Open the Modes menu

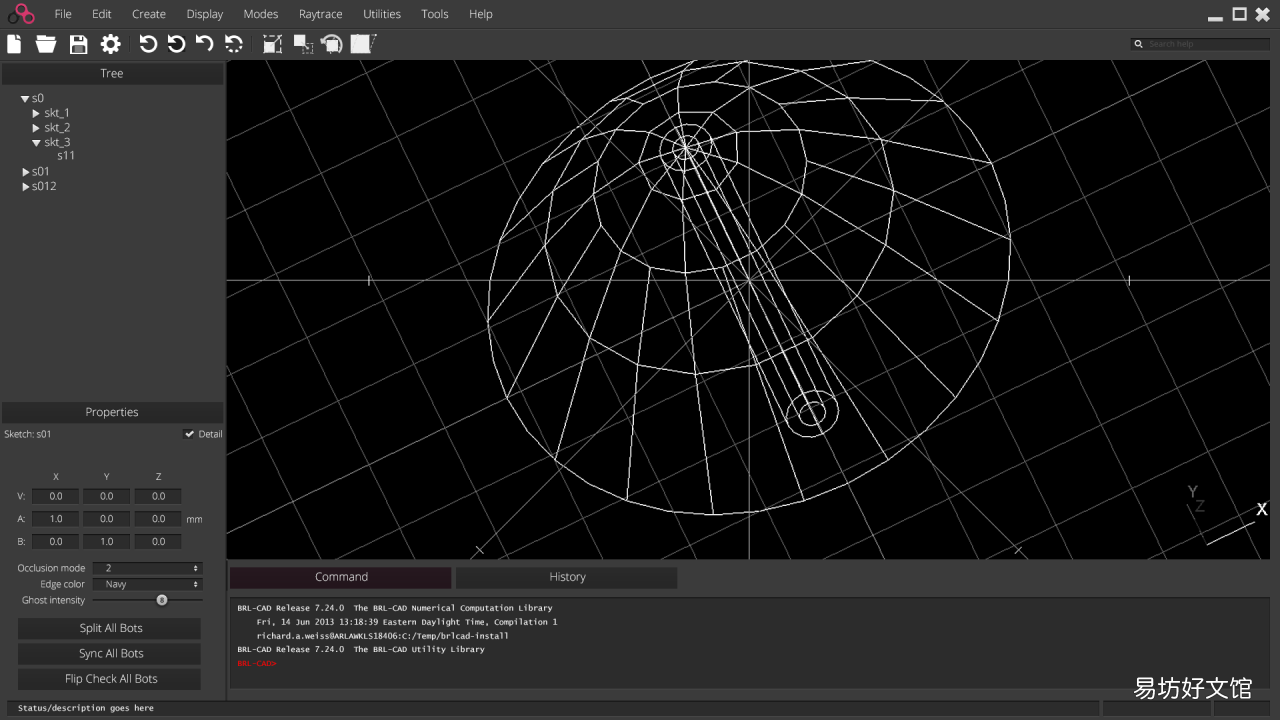point(261,14)
